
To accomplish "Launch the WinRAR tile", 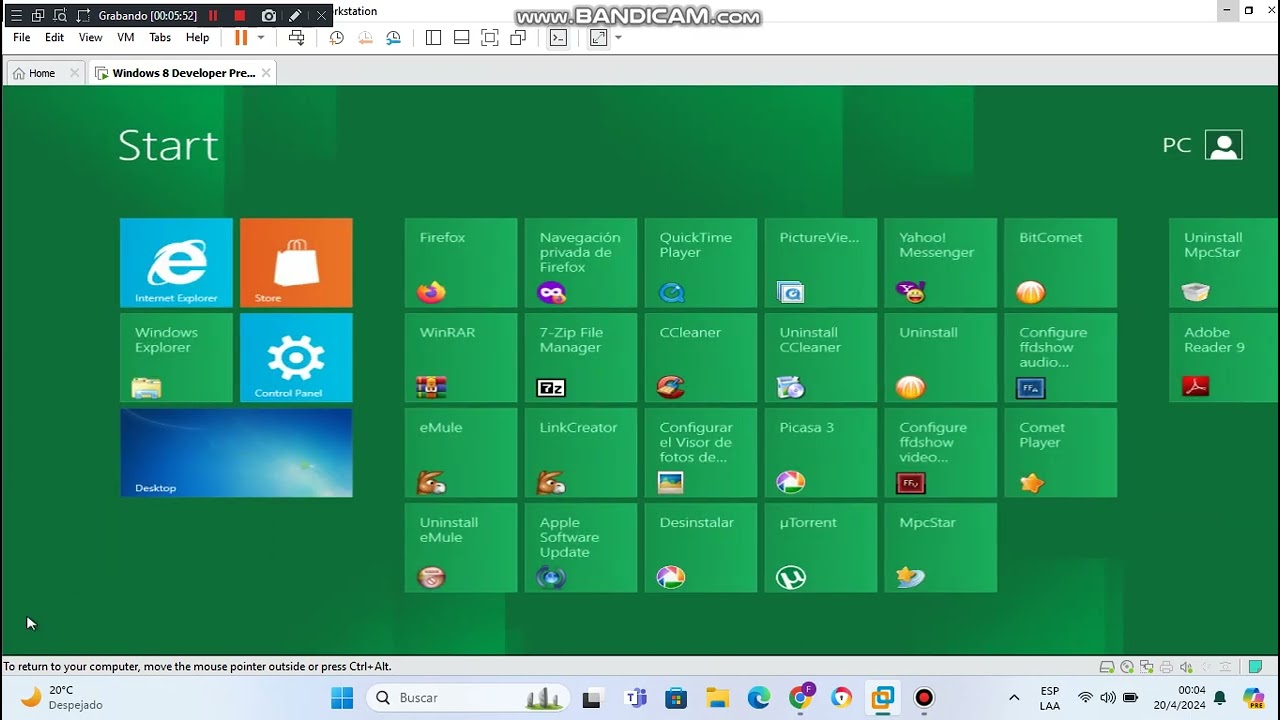I will pyautogui.click(x=461, y=357).
